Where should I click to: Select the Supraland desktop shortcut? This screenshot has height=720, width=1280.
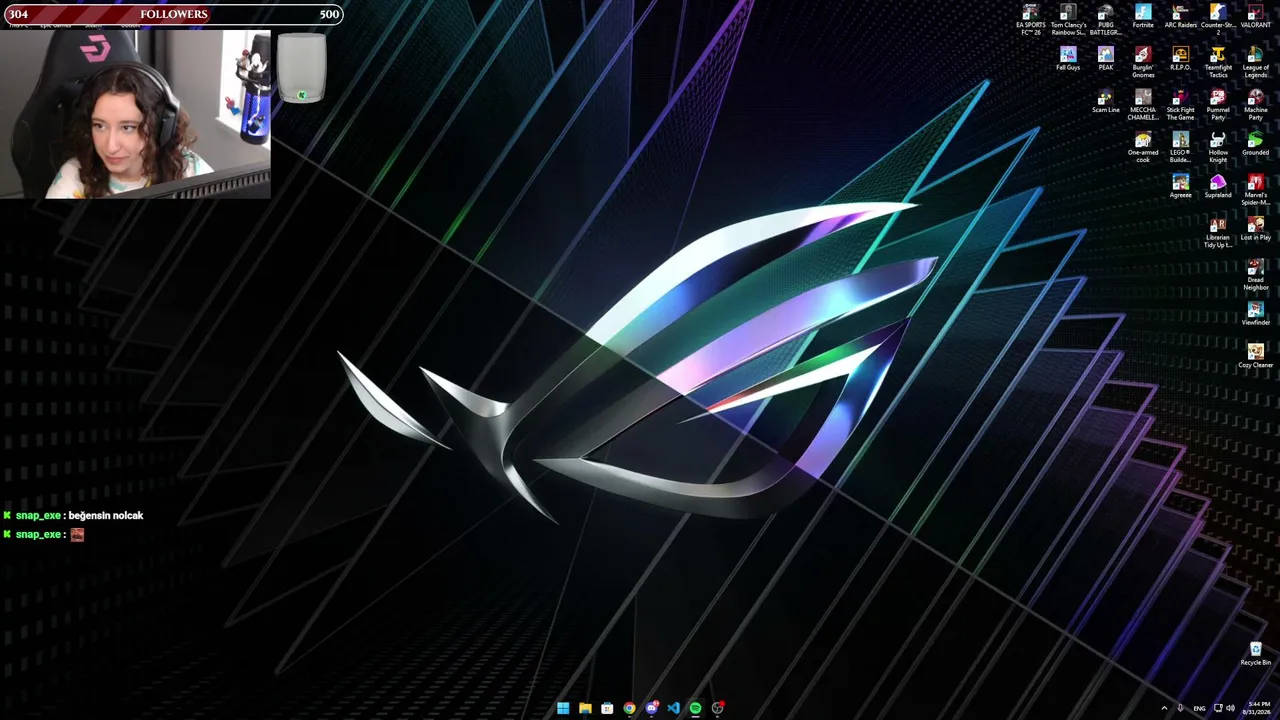point(1218,186)
